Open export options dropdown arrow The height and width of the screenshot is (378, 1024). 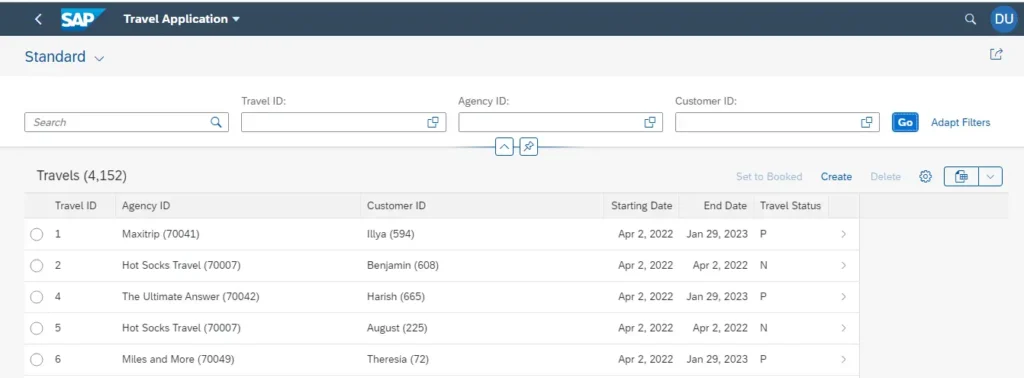coord(991,176)
